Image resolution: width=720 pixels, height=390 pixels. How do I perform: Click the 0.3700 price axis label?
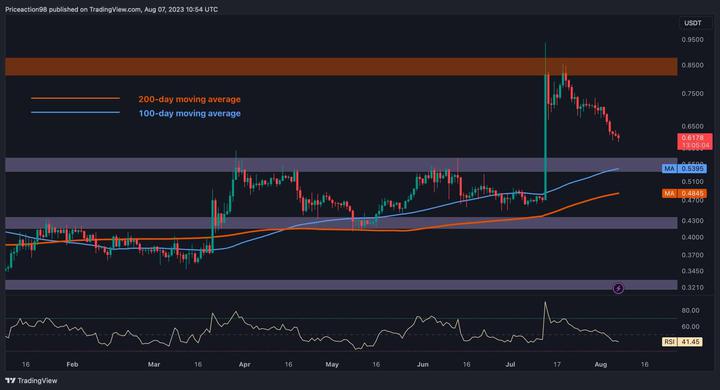pos(692,254)
